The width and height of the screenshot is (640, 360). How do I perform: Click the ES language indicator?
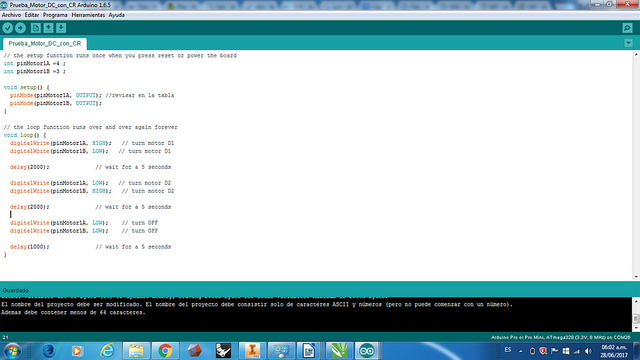[x=508, y=350]
